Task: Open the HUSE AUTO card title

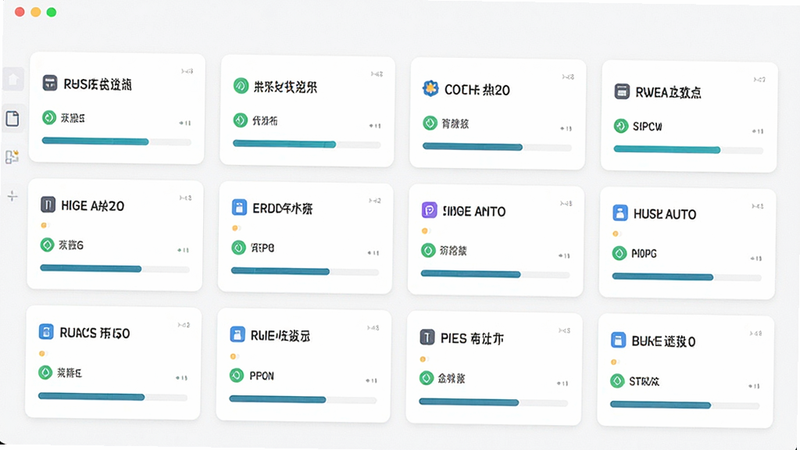Action: coord(665,214)
